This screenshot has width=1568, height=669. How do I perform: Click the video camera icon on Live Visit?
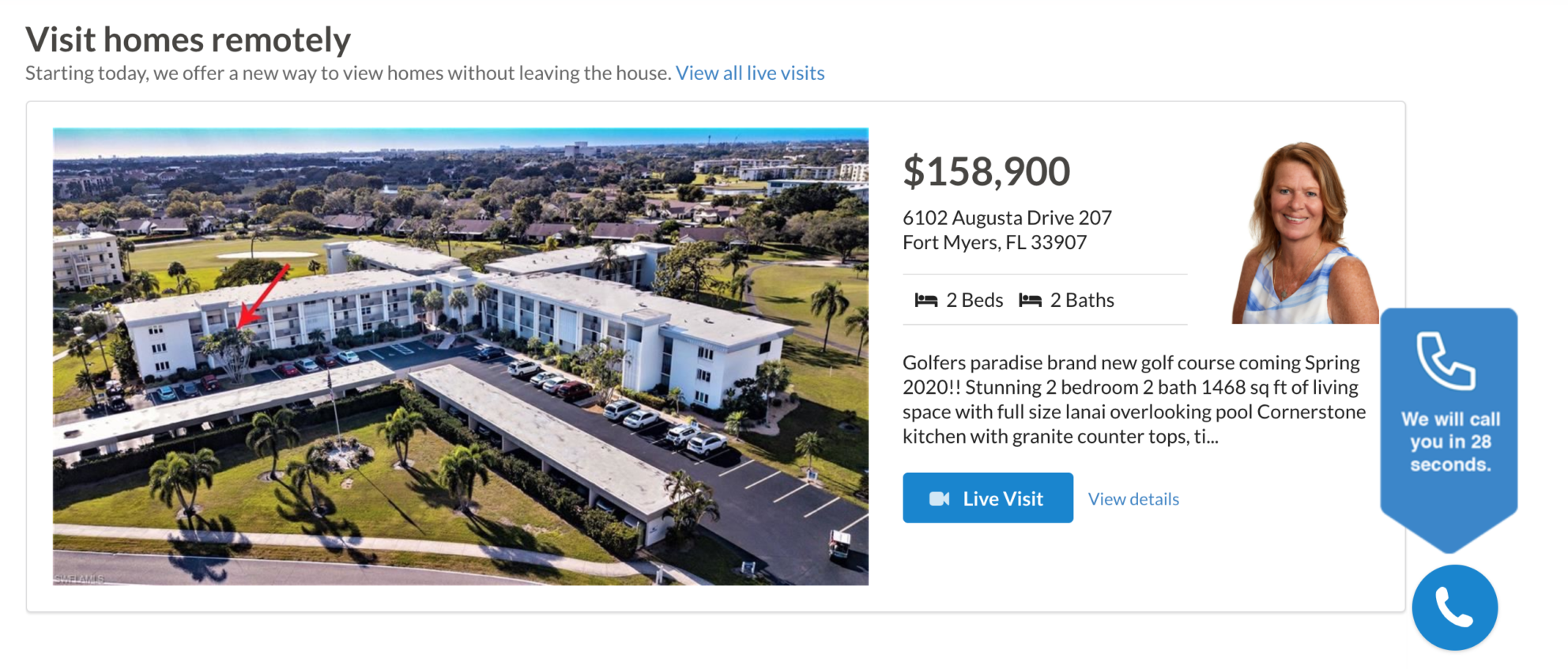(x=940, y=497)
